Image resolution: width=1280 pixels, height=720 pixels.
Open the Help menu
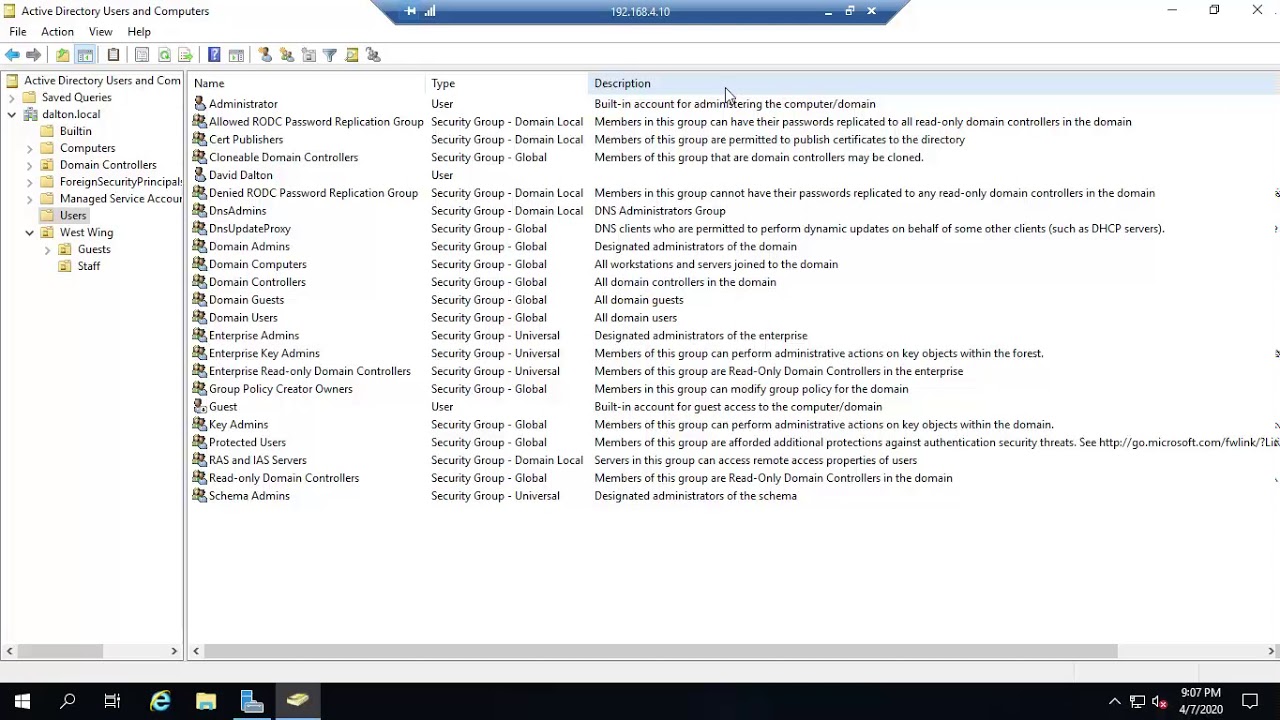point(139,32)
